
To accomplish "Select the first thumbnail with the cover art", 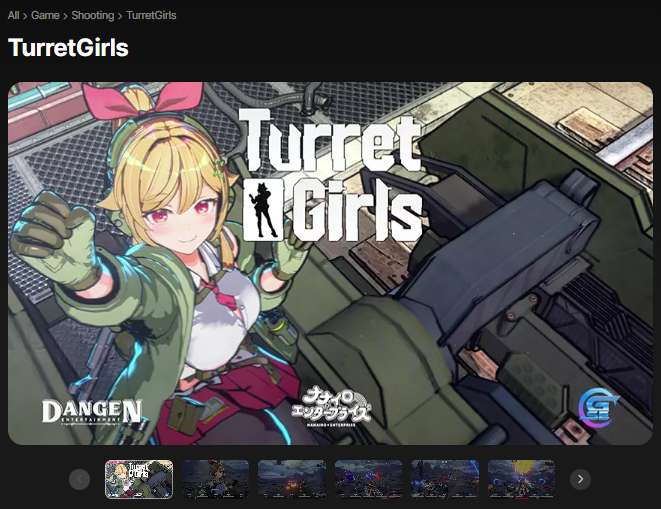I will tap(139, 479).
